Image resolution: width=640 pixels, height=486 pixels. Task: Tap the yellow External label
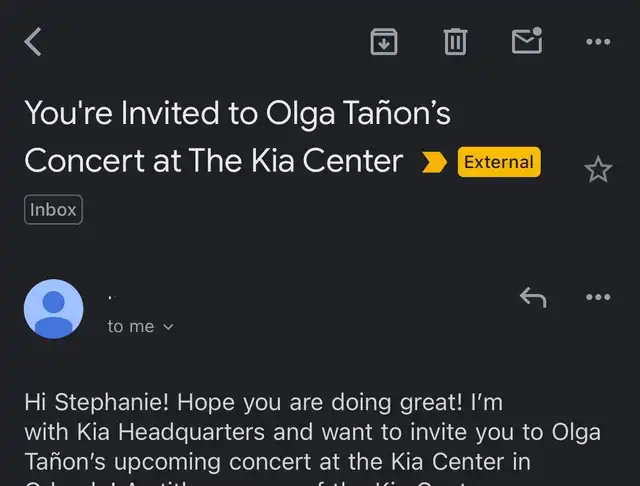[499, 162]
